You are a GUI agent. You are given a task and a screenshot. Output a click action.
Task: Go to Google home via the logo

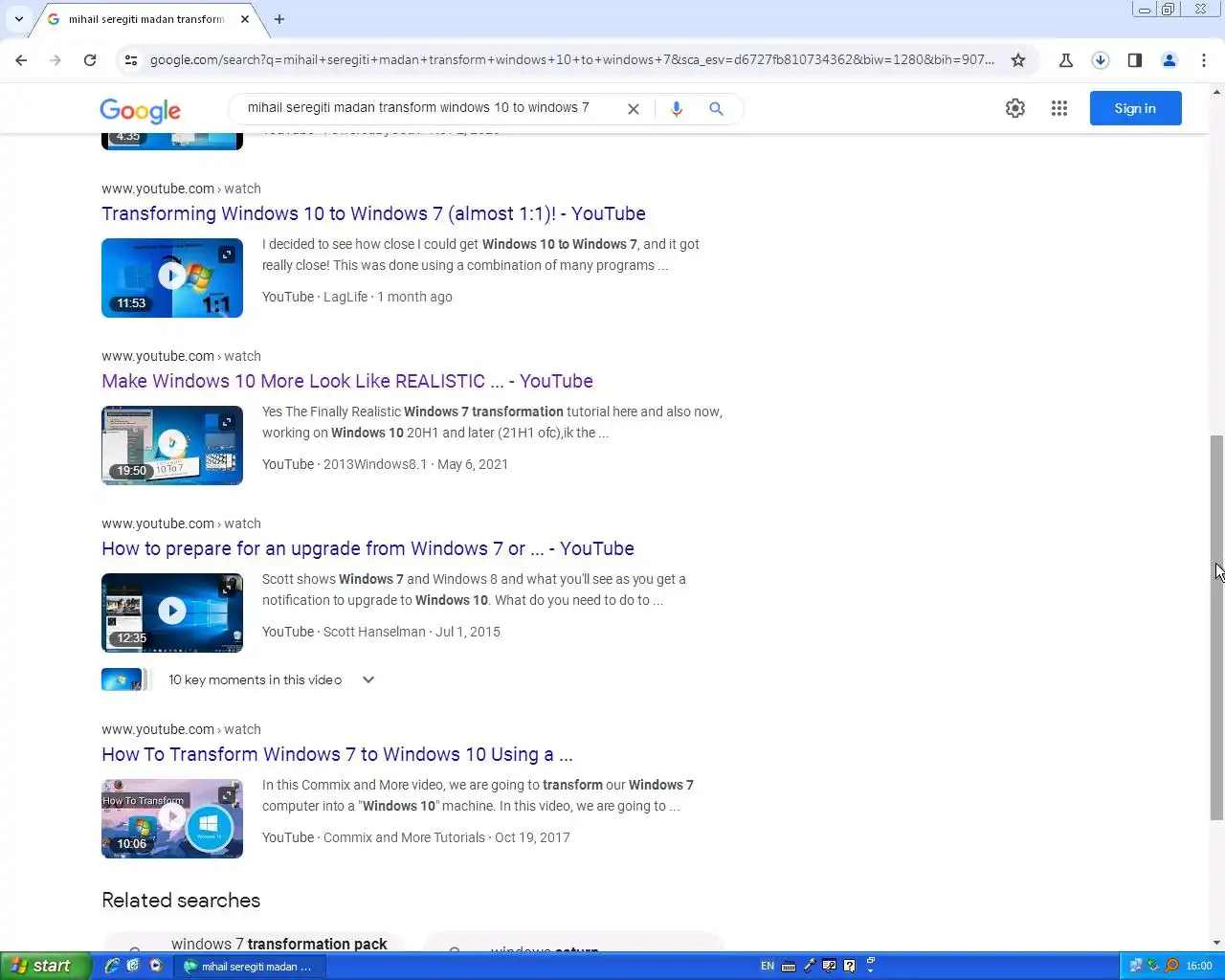click(140, 111)
